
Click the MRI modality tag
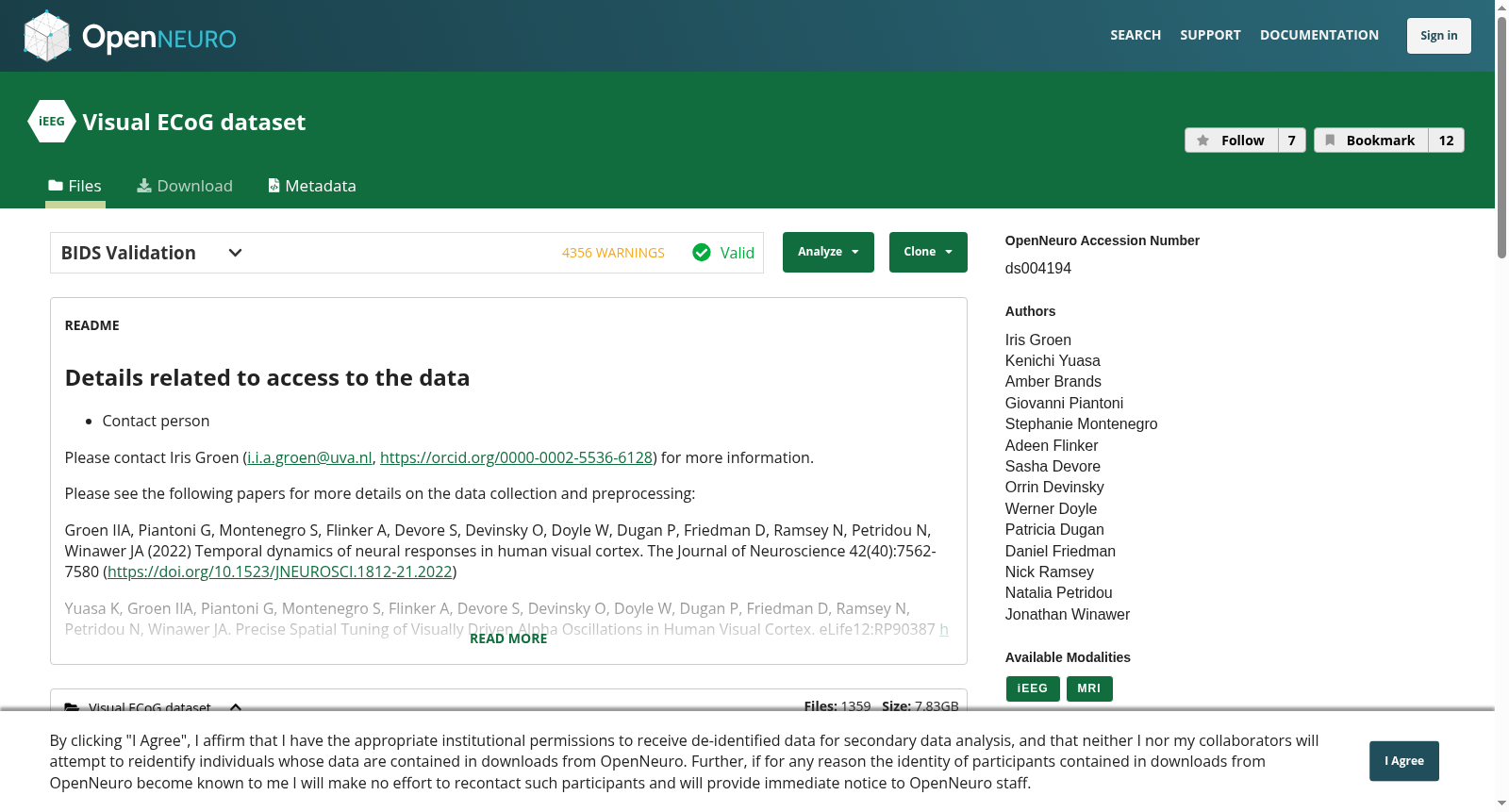click(1089, 688)
